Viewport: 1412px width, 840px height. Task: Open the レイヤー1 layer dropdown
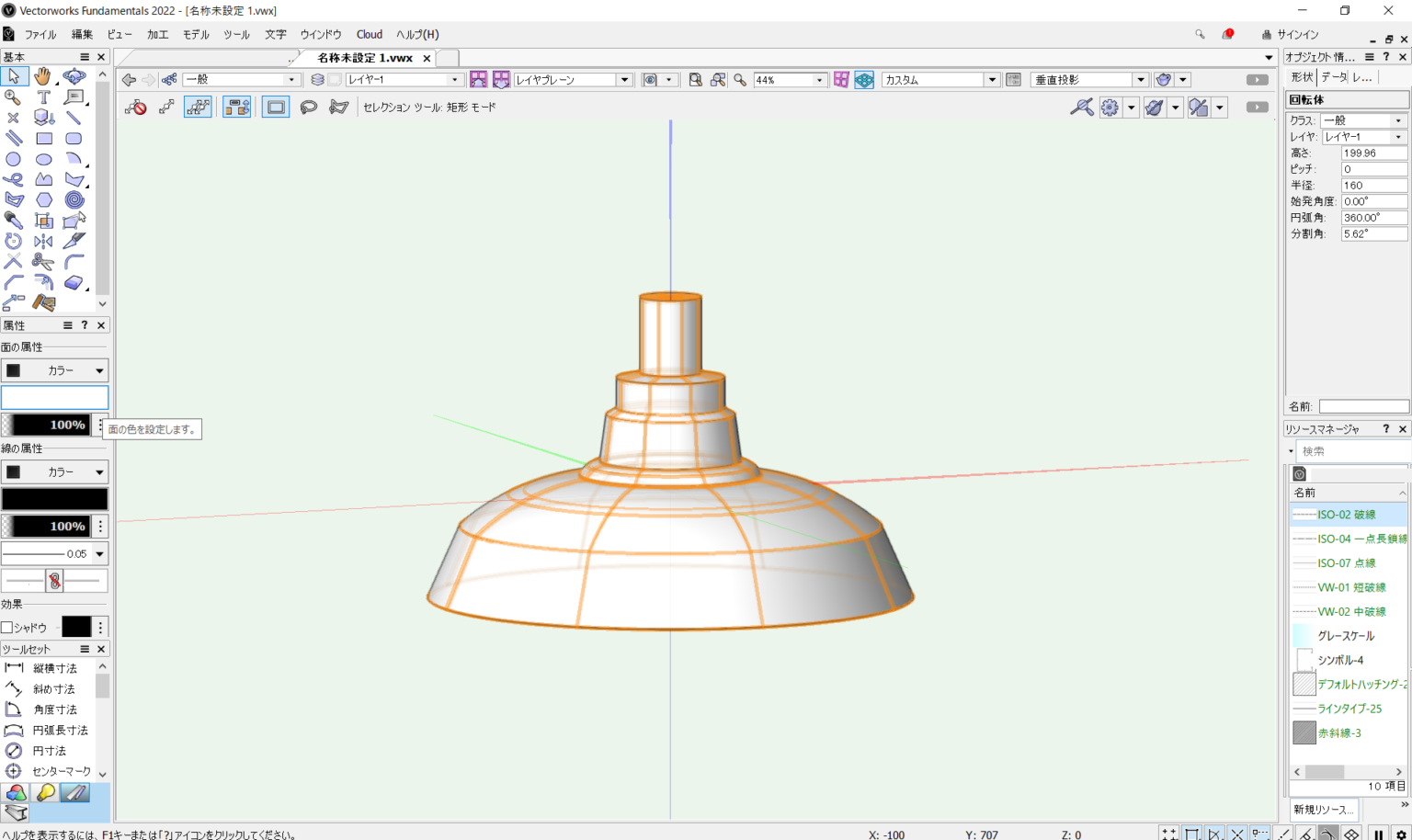coord(454,79)
